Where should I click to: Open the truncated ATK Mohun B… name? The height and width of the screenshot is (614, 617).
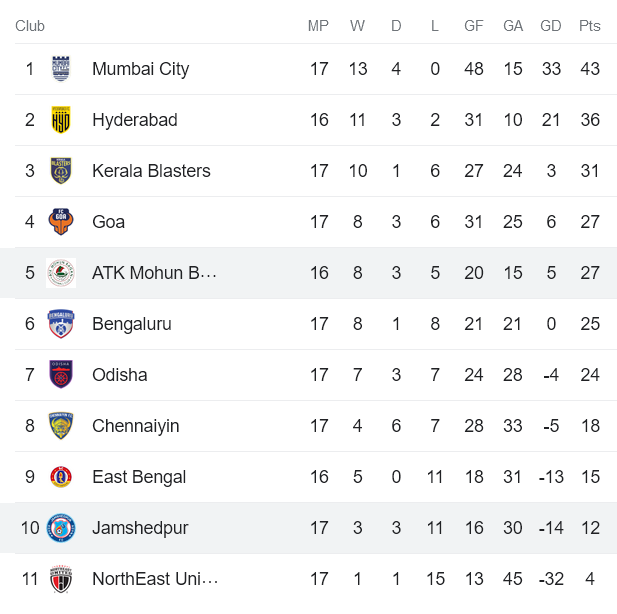click(x=154, y=273)
